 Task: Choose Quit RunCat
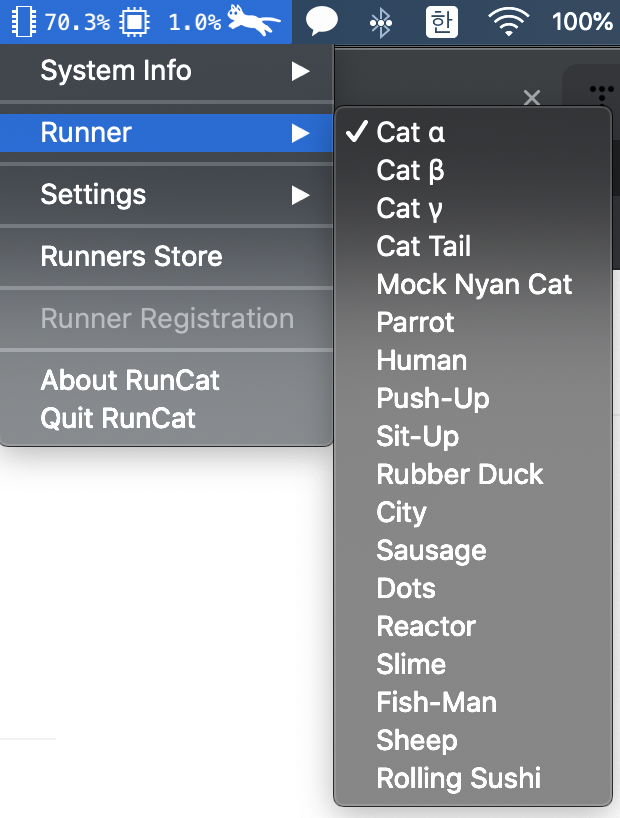pyautogui.click(x=166, y=418)
